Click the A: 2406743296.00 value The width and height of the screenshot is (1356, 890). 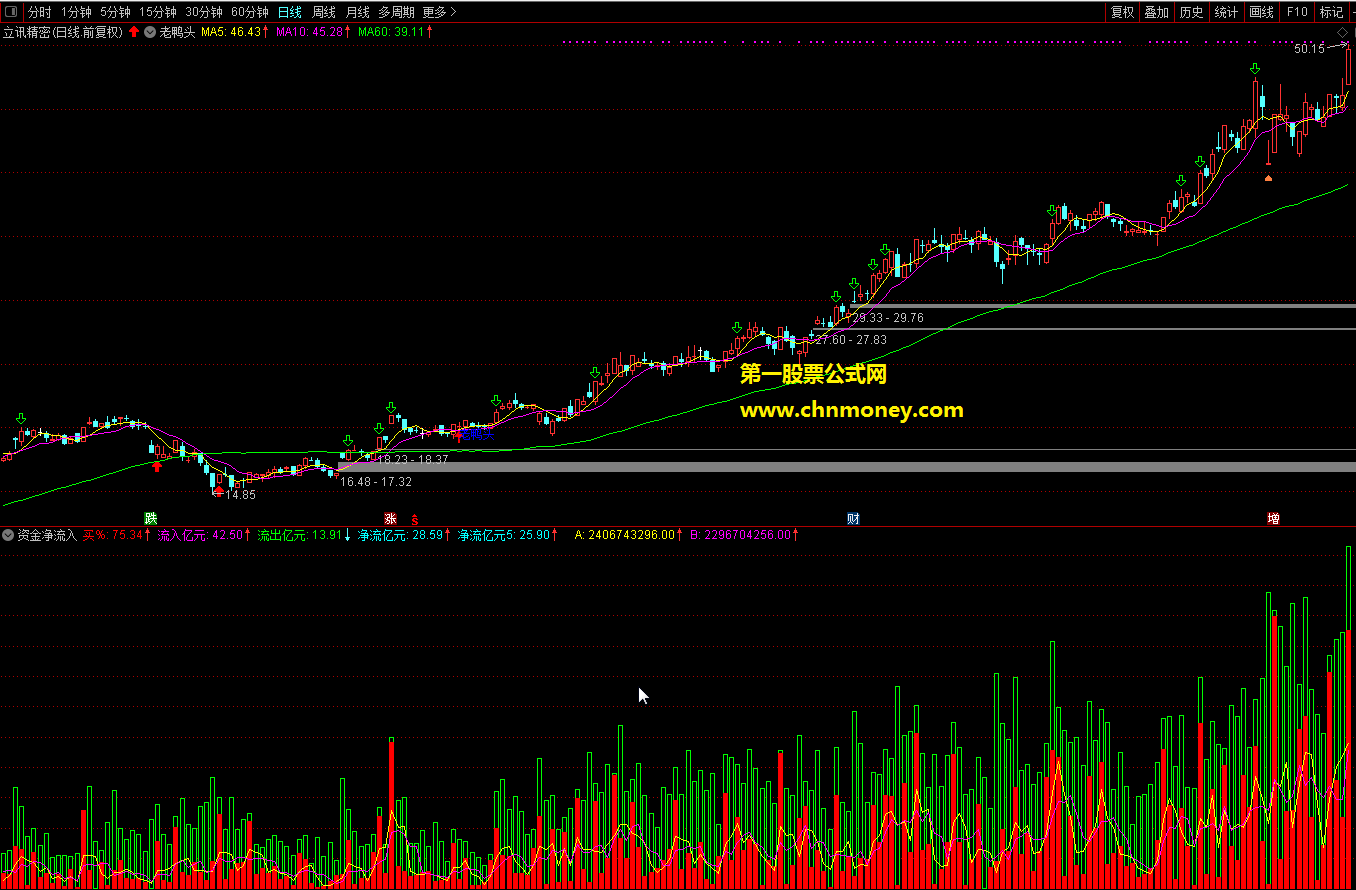click(630, 535)
